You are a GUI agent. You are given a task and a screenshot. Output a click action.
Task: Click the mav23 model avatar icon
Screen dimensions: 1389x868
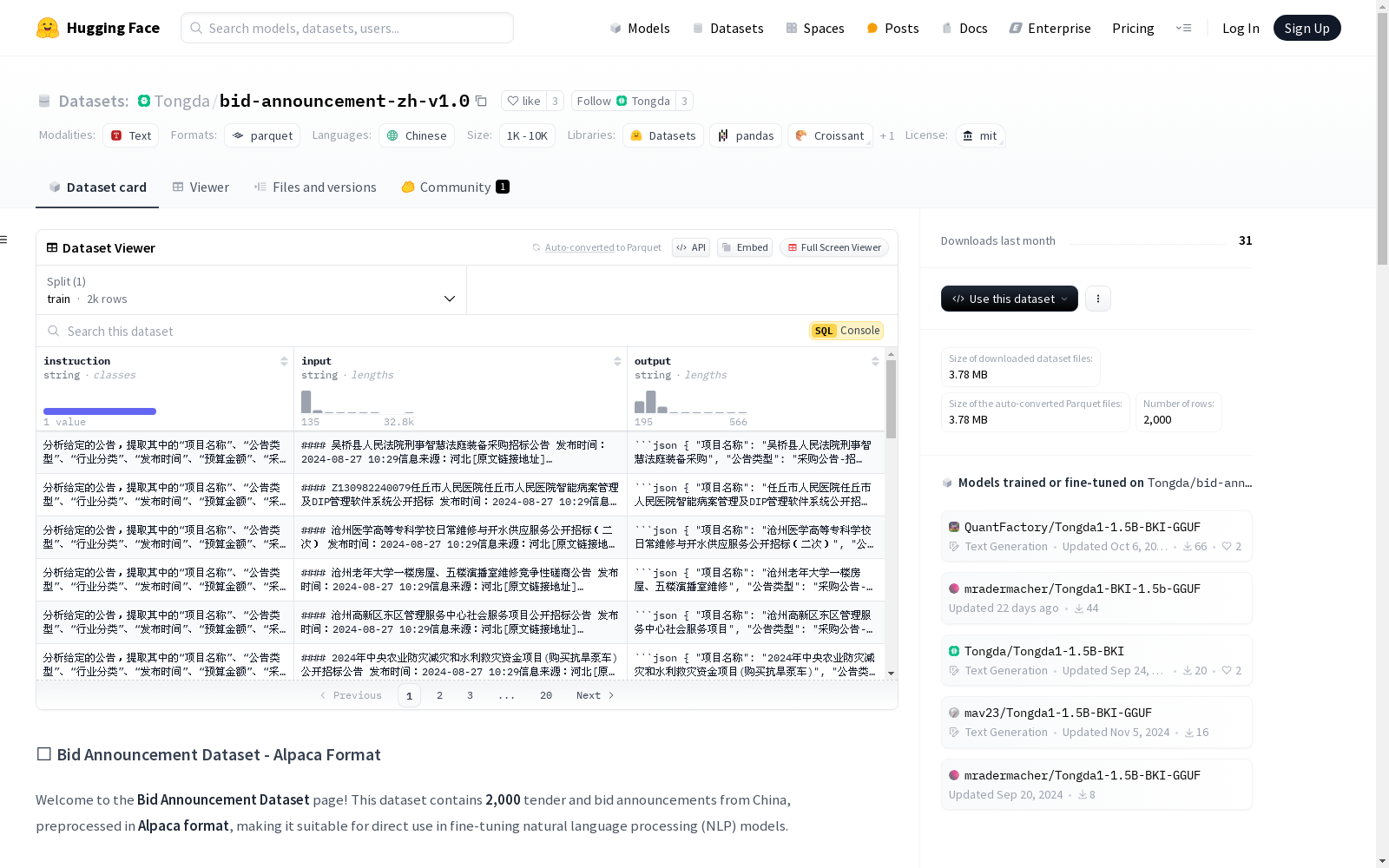tap(954, 713)
